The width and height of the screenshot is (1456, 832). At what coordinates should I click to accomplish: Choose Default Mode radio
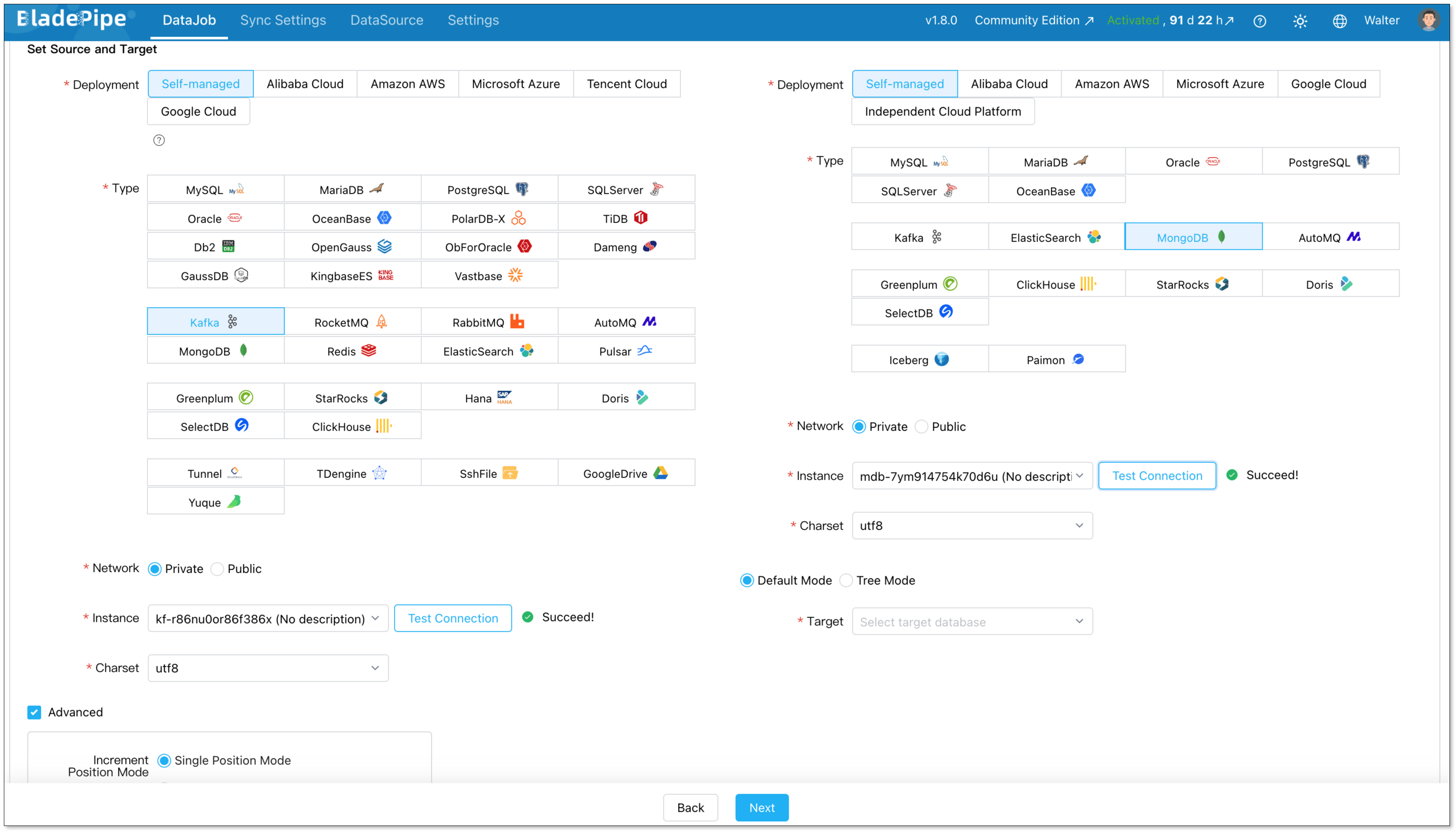747,581
